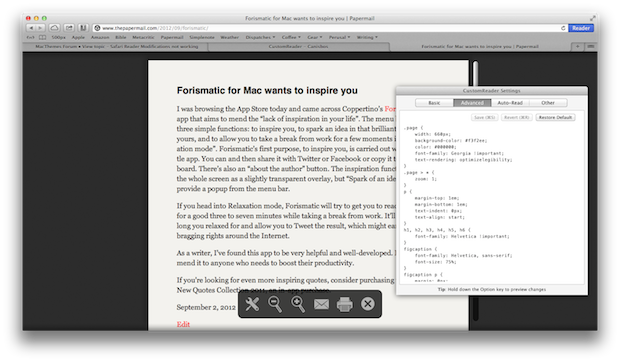Open the Share button in Safari toolbar
Viewport: 620px width, 362px height.
click(69, 28)
